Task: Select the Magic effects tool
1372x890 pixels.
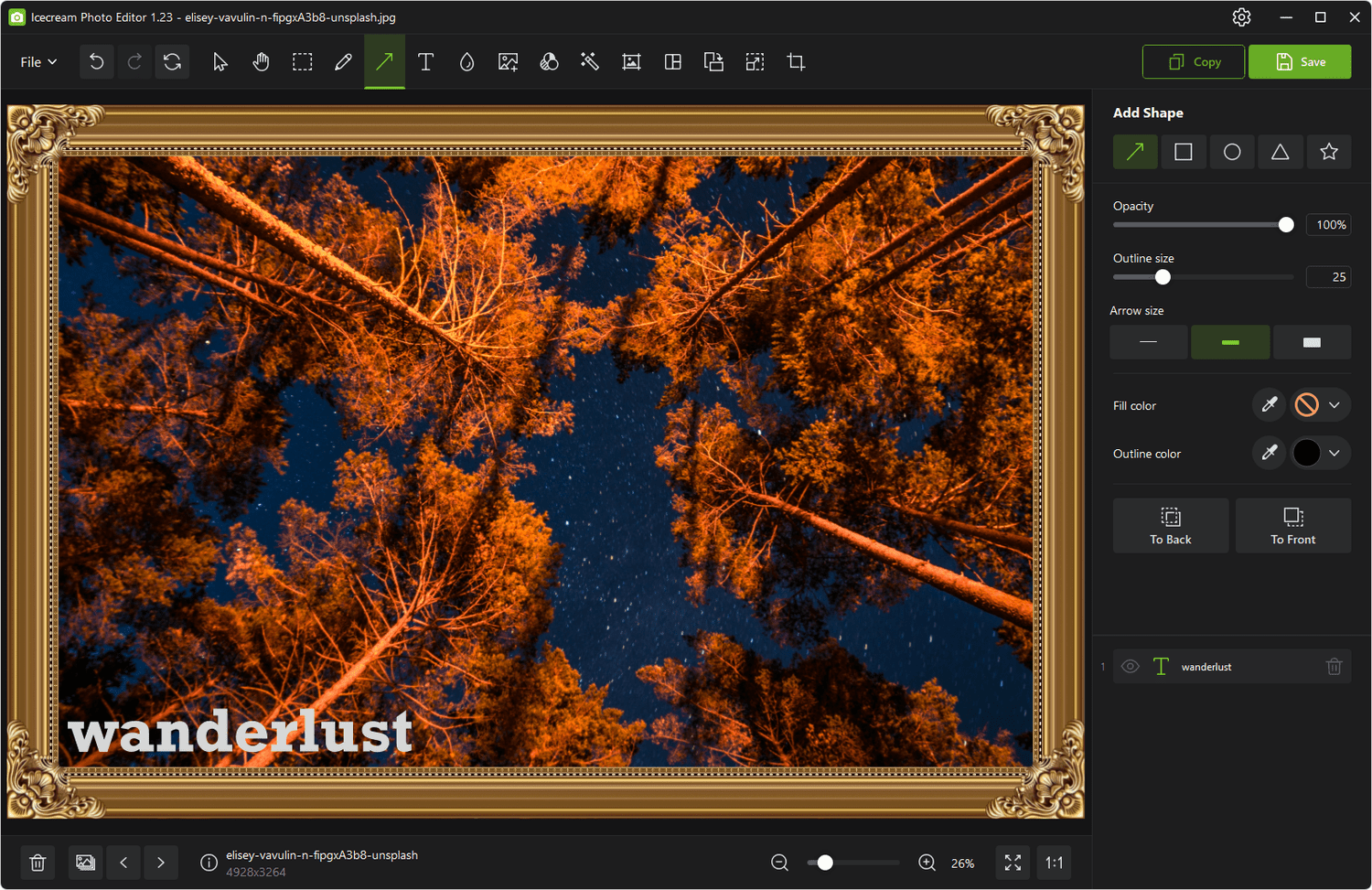Action: pos(590,61)
